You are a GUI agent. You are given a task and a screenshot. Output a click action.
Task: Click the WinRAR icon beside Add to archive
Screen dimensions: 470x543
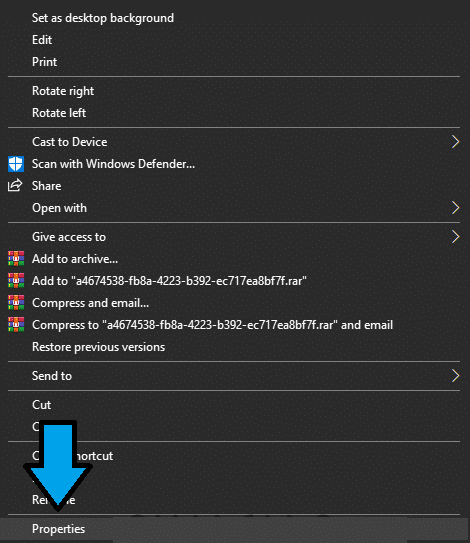16,258
